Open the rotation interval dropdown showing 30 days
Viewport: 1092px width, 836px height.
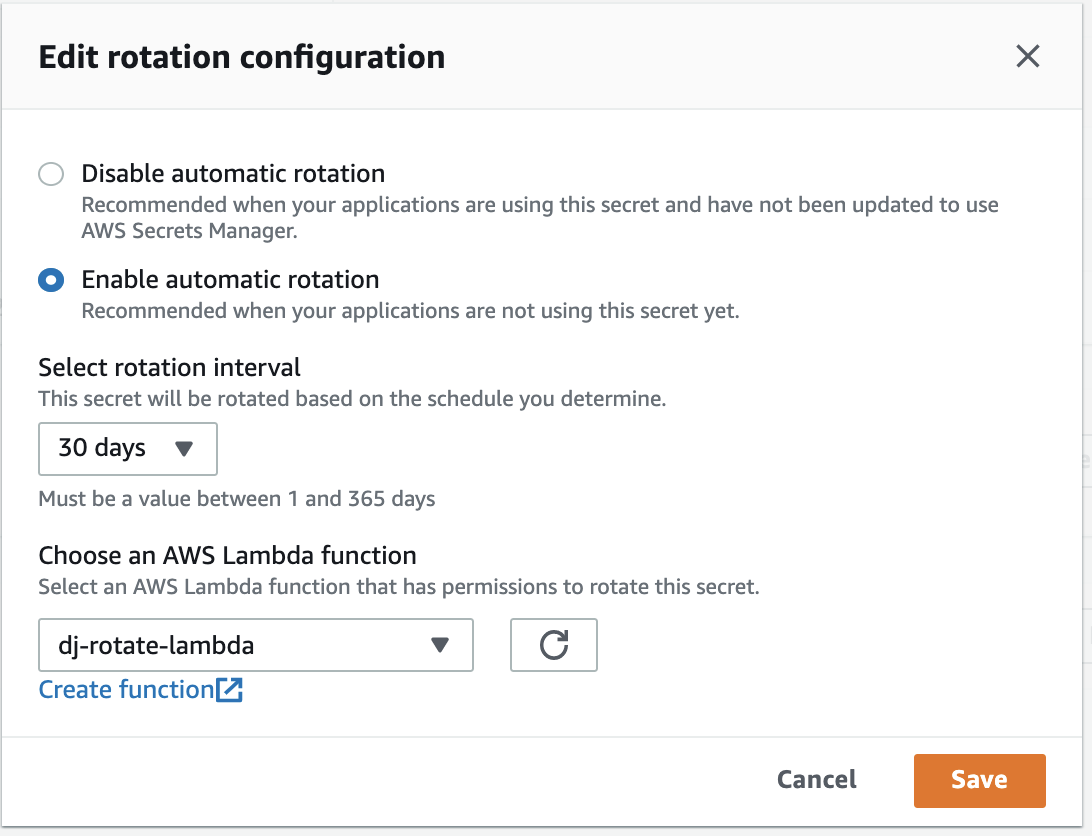(127, 449)
